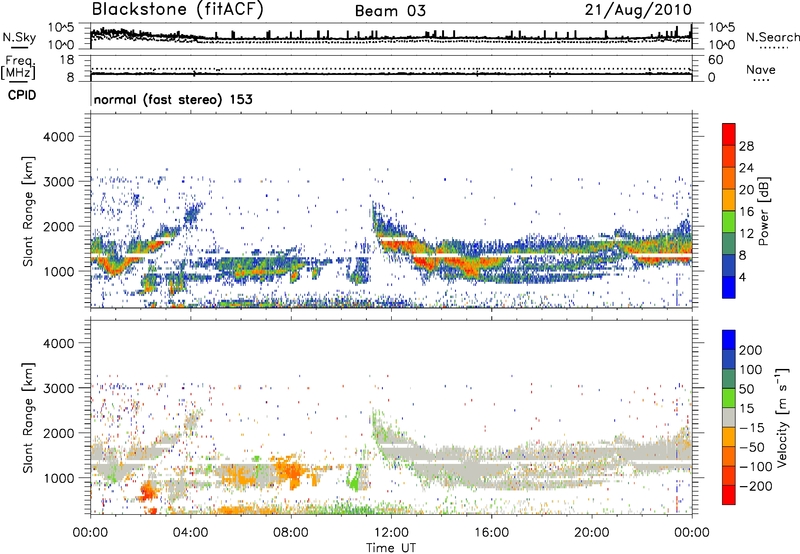The width and height of the screenshot is (800, 554).
Task: Click the "Blackstone (fitACF)" plot title
Action: click(178, 10)
